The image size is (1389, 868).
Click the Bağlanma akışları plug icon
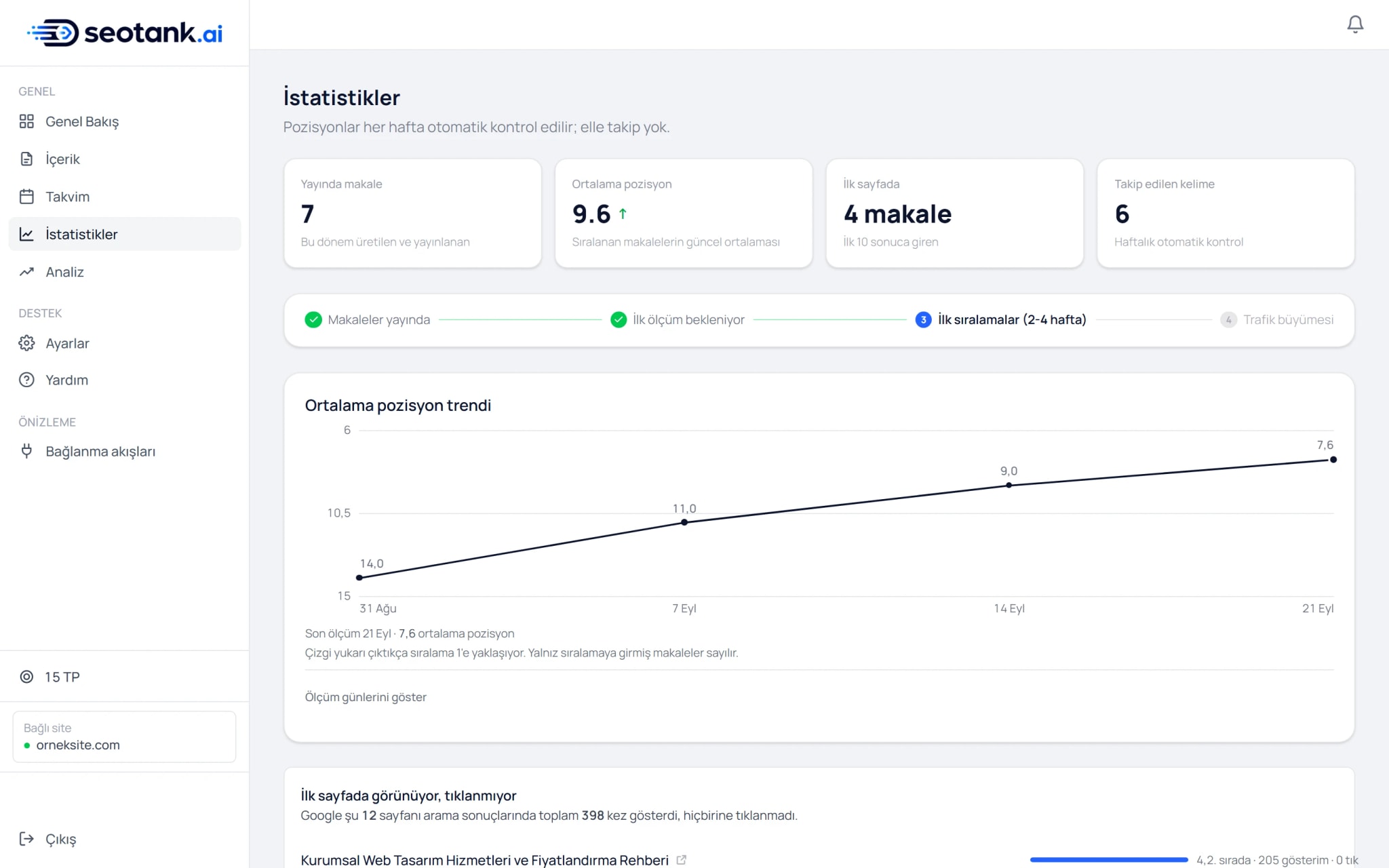(x=26, y=451)
